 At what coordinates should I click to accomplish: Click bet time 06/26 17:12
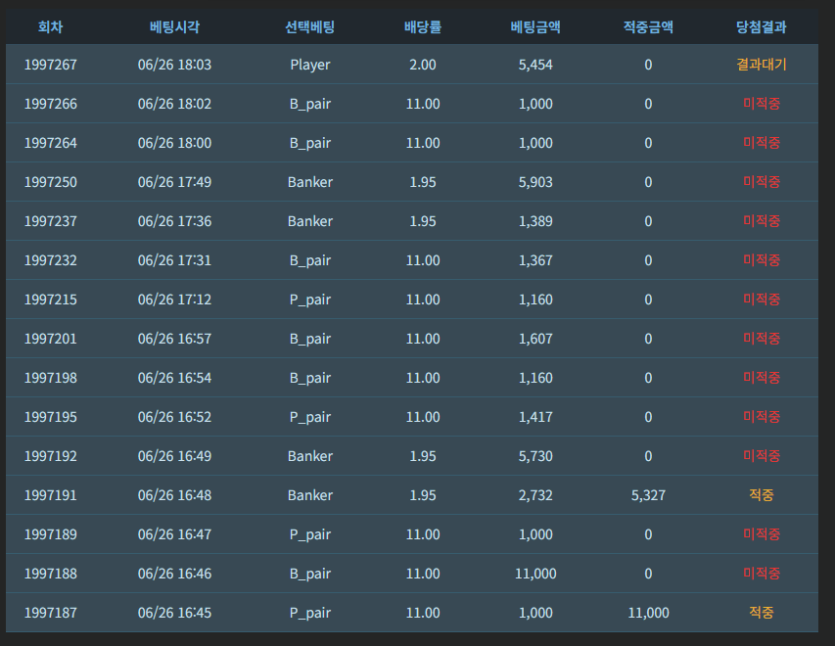[175, 299]
